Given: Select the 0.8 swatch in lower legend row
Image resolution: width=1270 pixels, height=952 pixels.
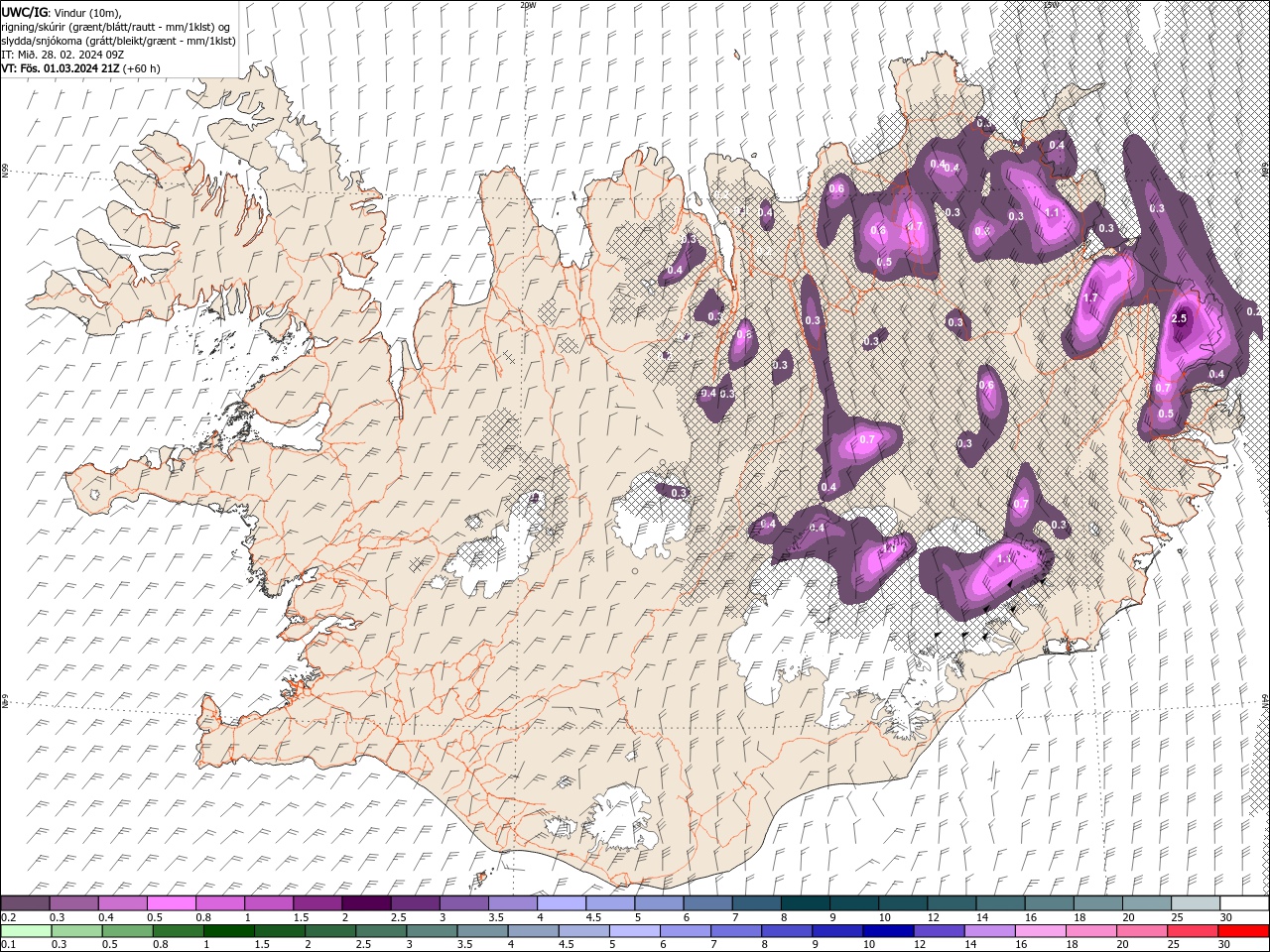Looking at the screenshot, I should tap(178, 931).
